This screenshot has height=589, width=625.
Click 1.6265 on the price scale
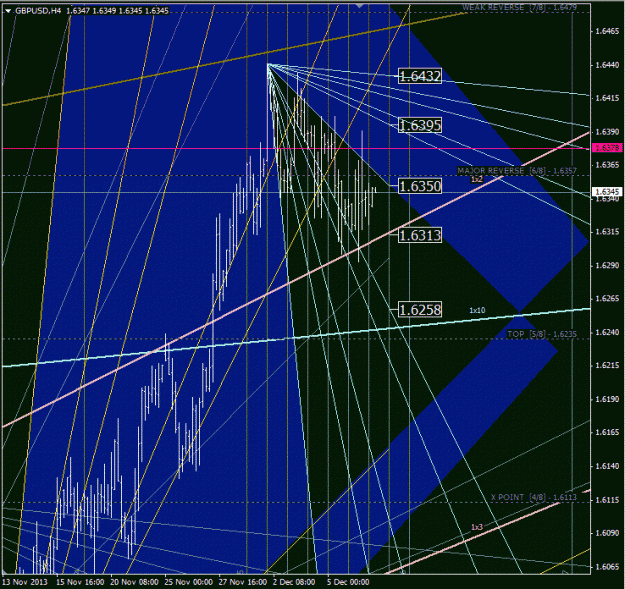click(607, 298)
